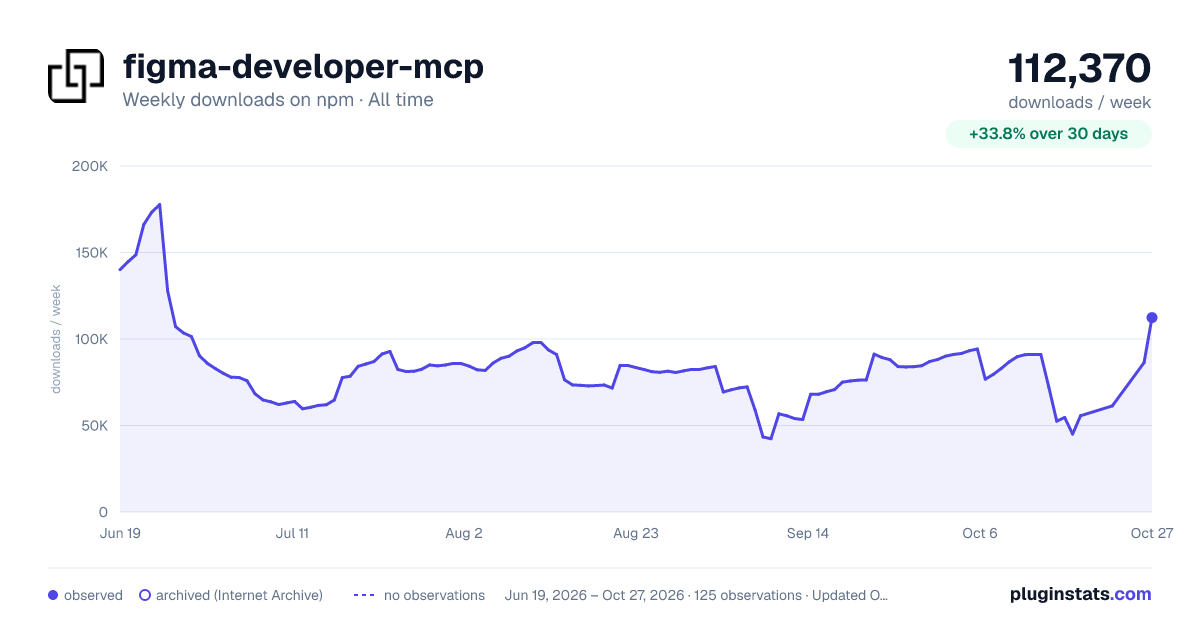
Task: Click the 200K y-axis label
Action: click(90, 166)
